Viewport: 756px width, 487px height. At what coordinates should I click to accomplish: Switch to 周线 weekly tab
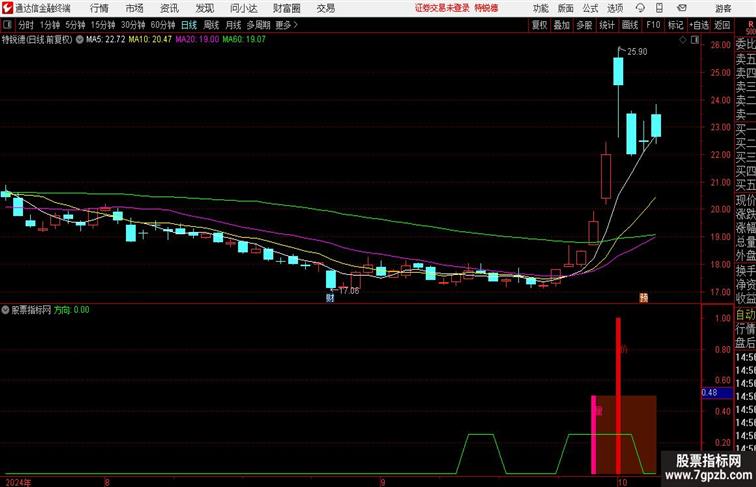(211, 25)
